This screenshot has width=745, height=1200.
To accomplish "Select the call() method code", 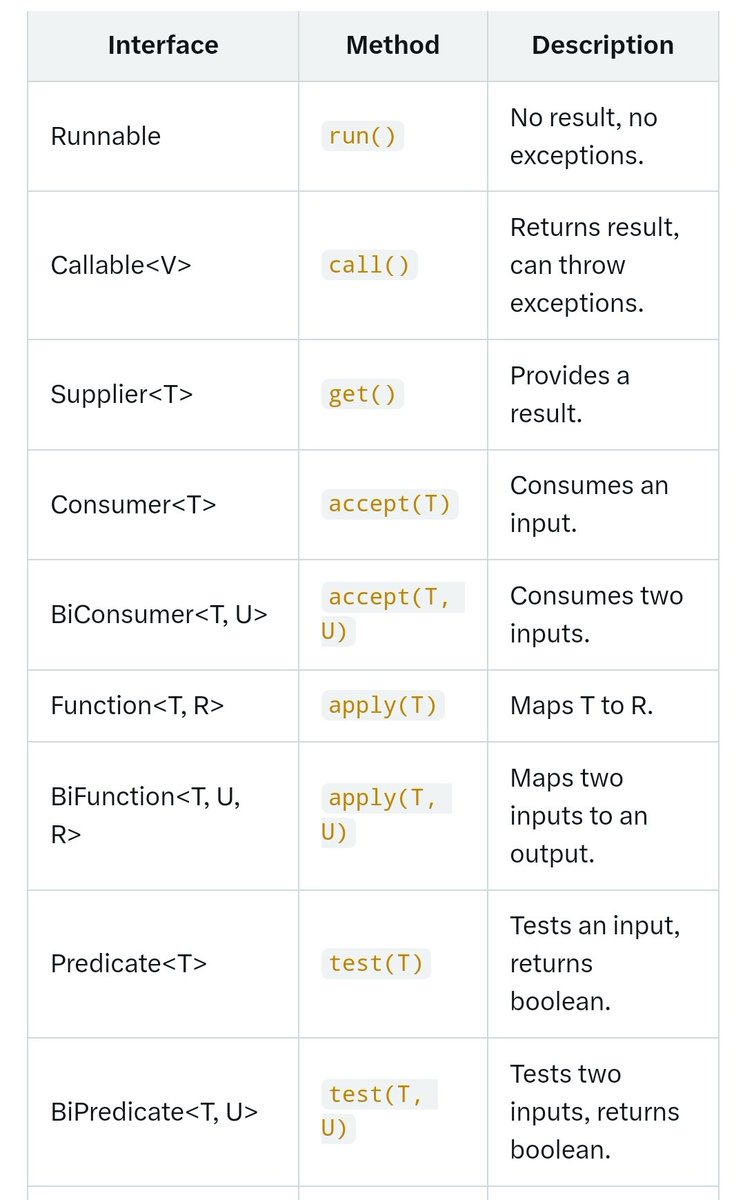I will [369, 265].
